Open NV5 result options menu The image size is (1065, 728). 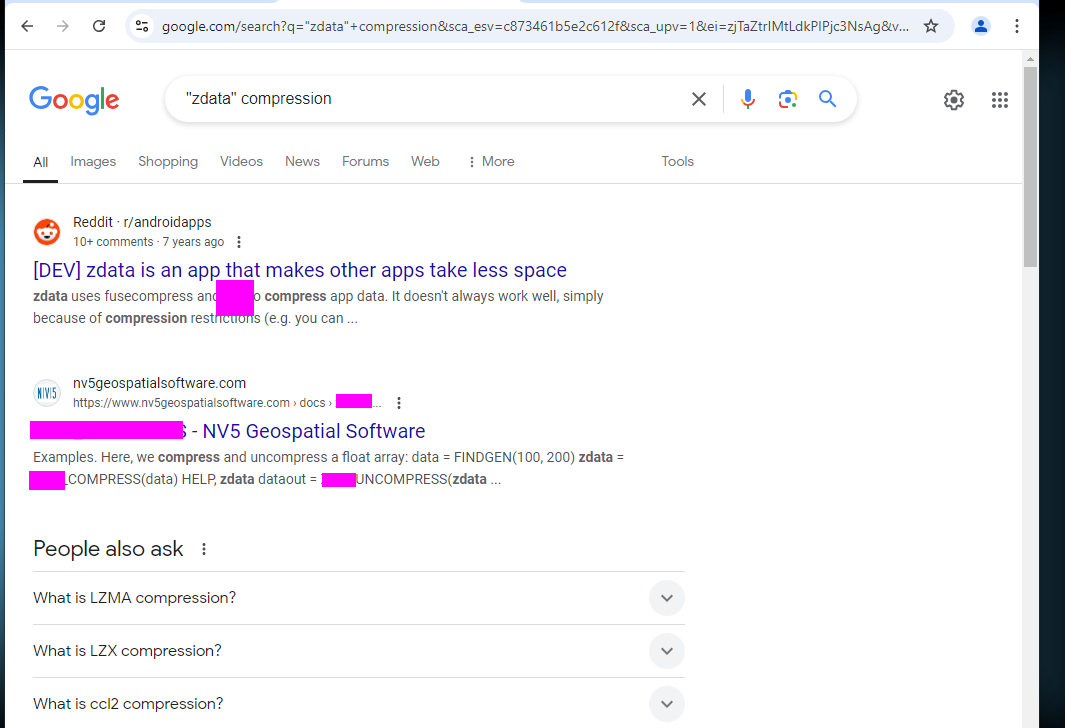click(399, 403)
